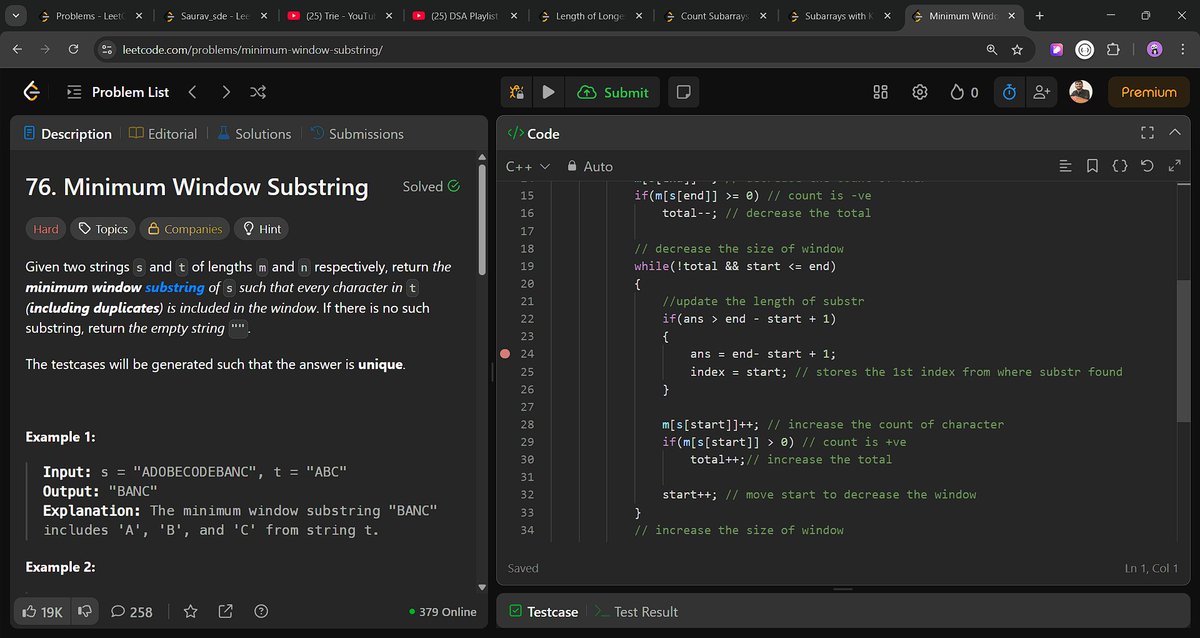The width and height of the screenshot is (1200, 638).
Task: Like the problem with 19K thumbs up
Action: [42, 611]
